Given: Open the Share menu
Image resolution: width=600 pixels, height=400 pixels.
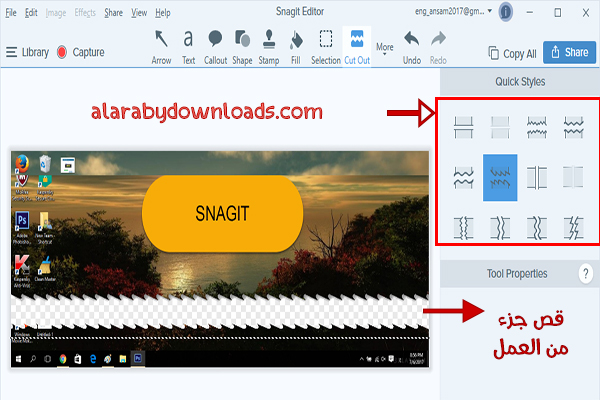Looking at the screenshot, I should [x=114, y=13].
